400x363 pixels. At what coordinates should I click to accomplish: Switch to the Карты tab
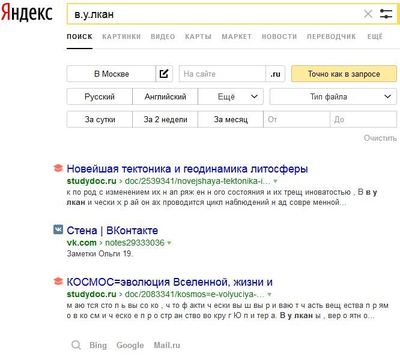click(x=198, y=37)
